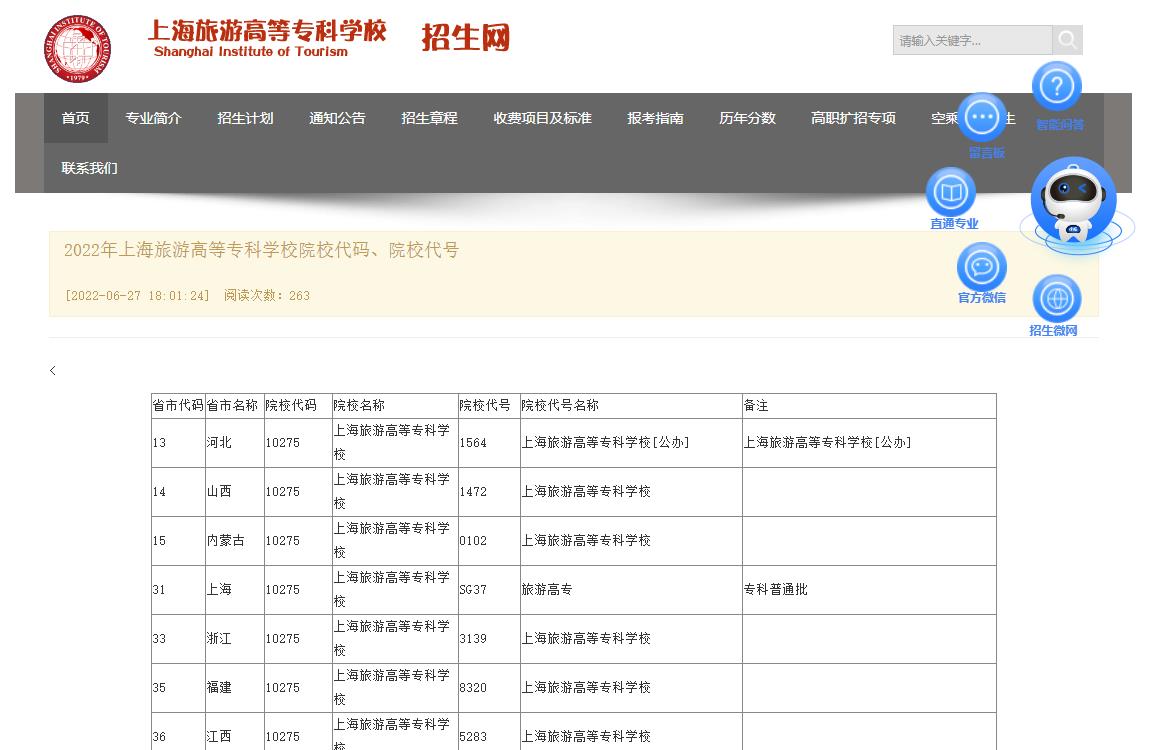The height and width of the screenshot is (750, 1150).
Task: Click the date stamp 2022-06-27 18:01:24
Action: [137, 295]
